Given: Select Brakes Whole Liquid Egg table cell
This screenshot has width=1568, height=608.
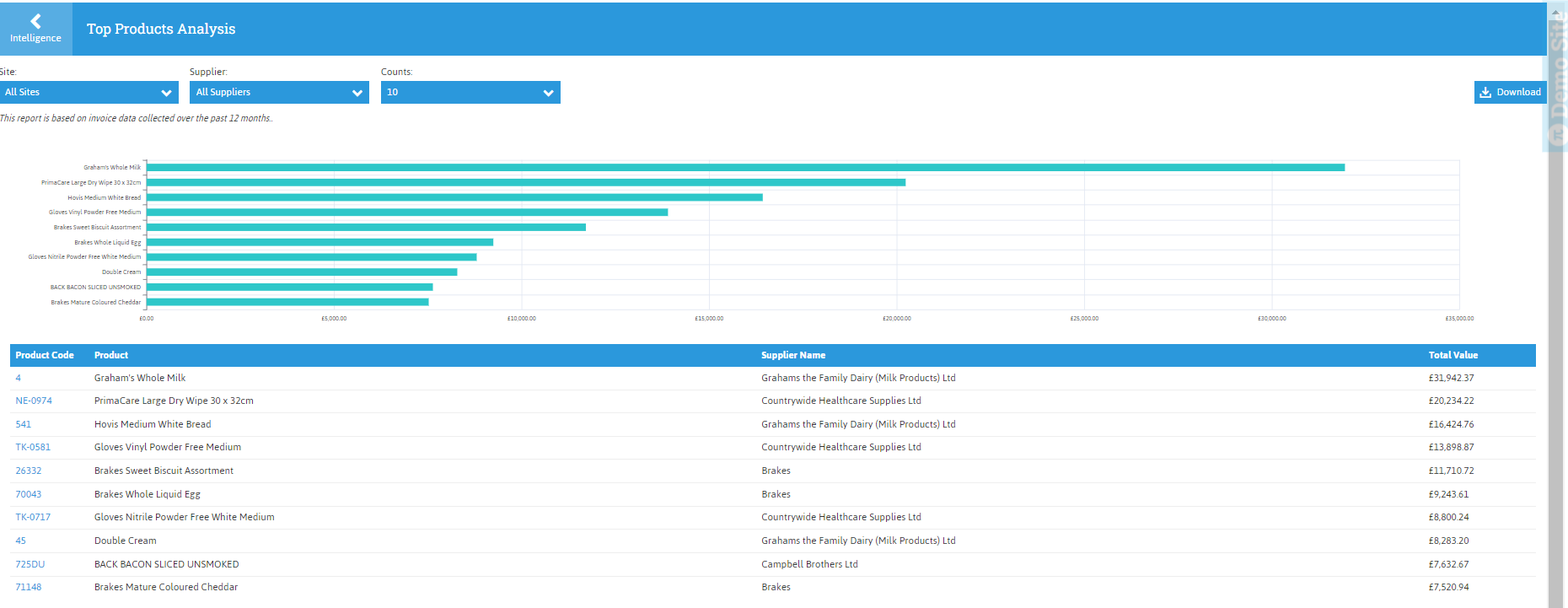Looking at the screenshot, I should [x=148, y=494].
